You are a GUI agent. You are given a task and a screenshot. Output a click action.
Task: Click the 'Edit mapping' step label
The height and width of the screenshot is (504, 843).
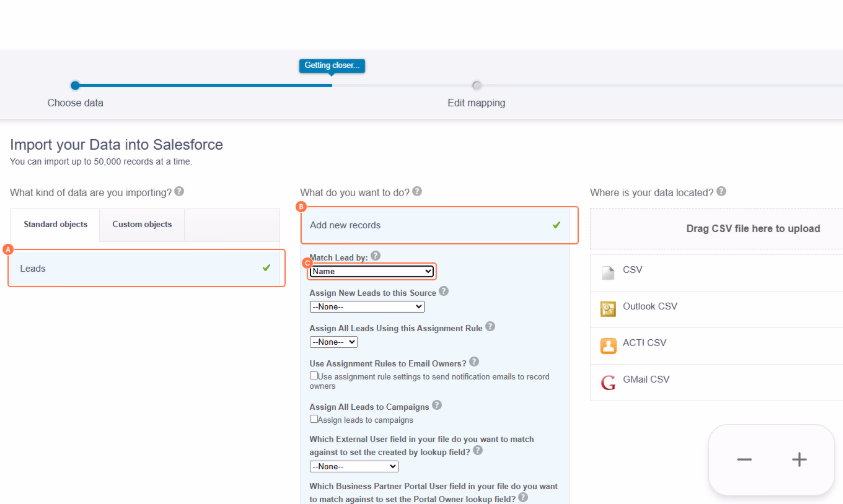476,103
